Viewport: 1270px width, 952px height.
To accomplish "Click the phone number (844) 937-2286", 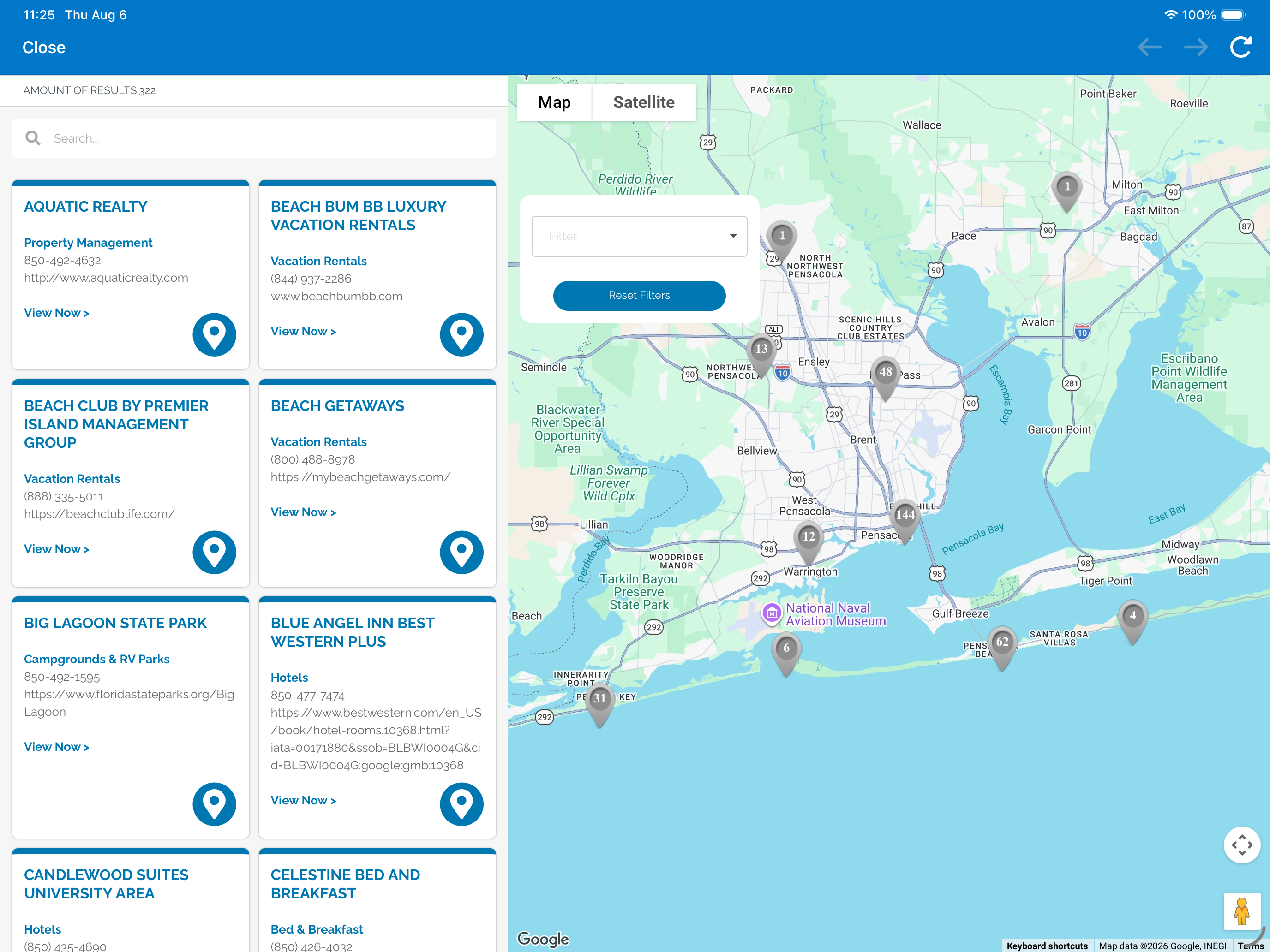I will click(311, 279).
